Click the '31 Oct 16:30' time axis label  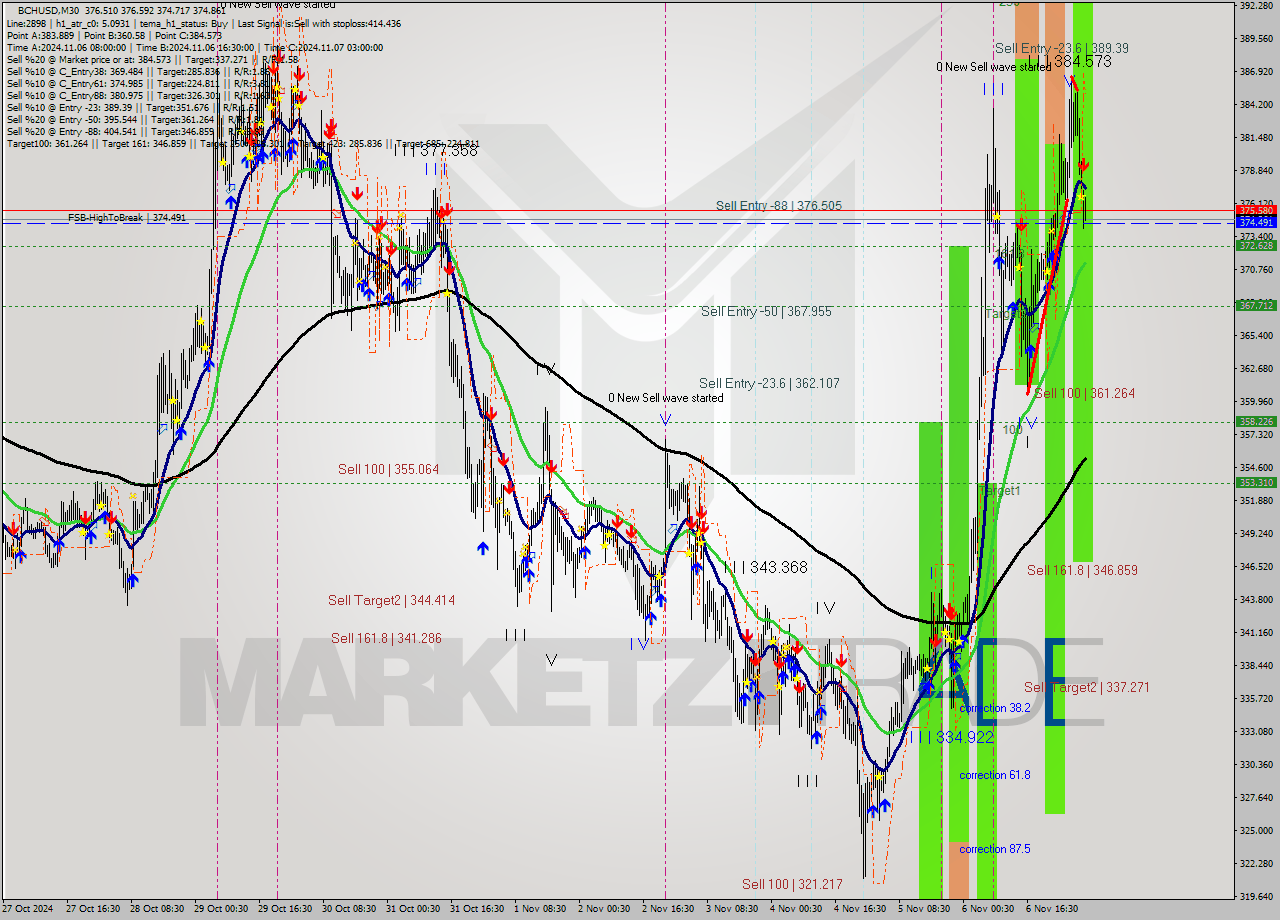tap(476, 909)
